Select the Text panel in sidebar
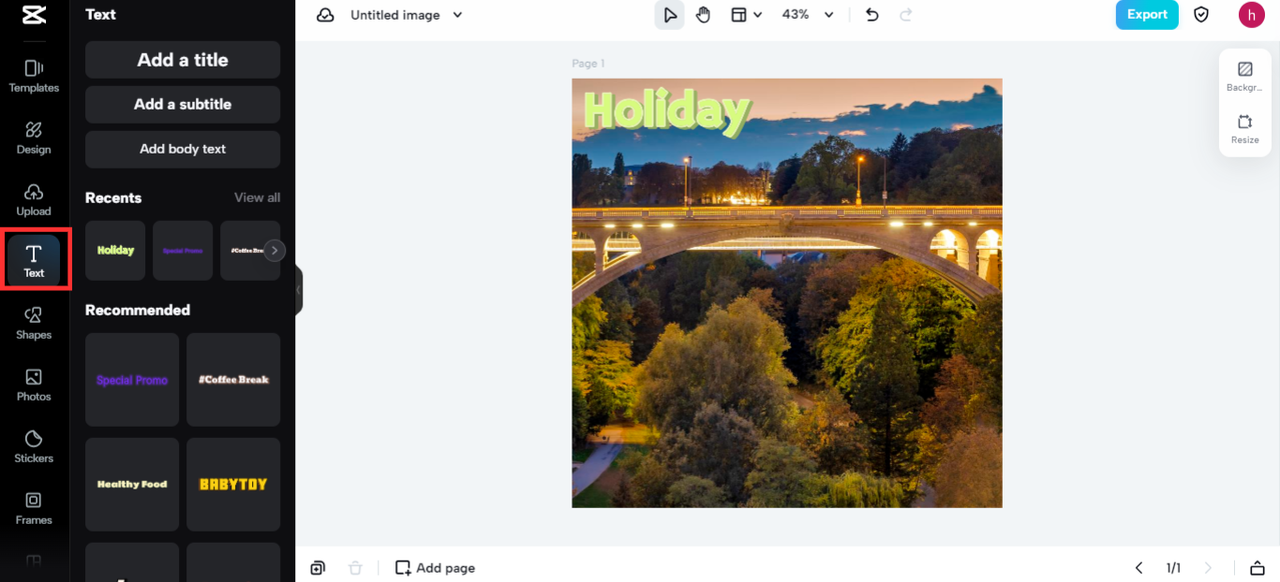Screen dimensions: 1280x582 [x=34, y=261]
